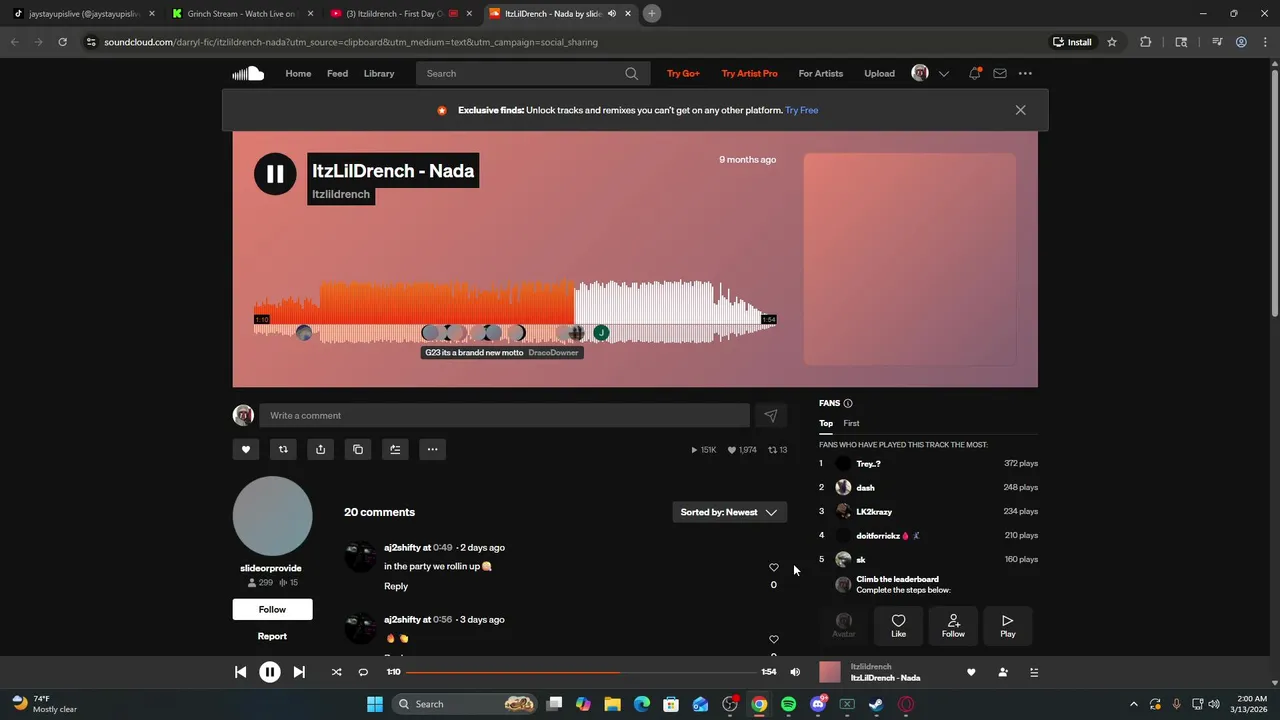Click the Play step in Climb the leaderboard
Screen dimensions: 1280x720
1008,625
